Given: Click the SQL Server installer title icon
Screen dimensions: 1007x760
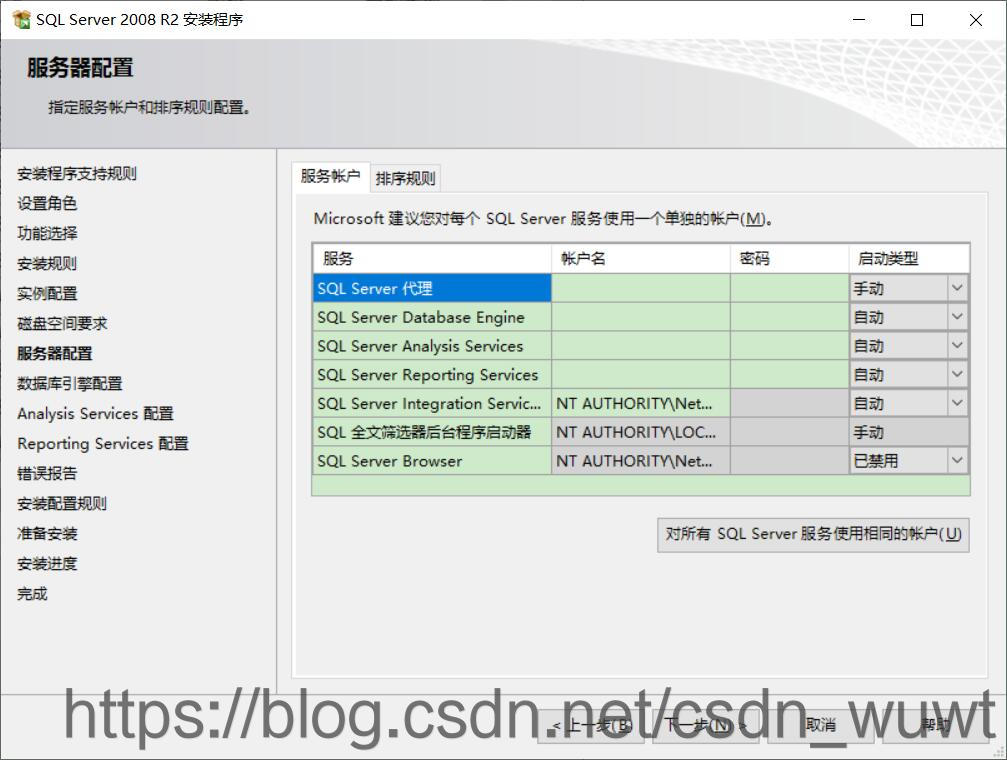Looking at the screenshot, I should click(21, 20).
